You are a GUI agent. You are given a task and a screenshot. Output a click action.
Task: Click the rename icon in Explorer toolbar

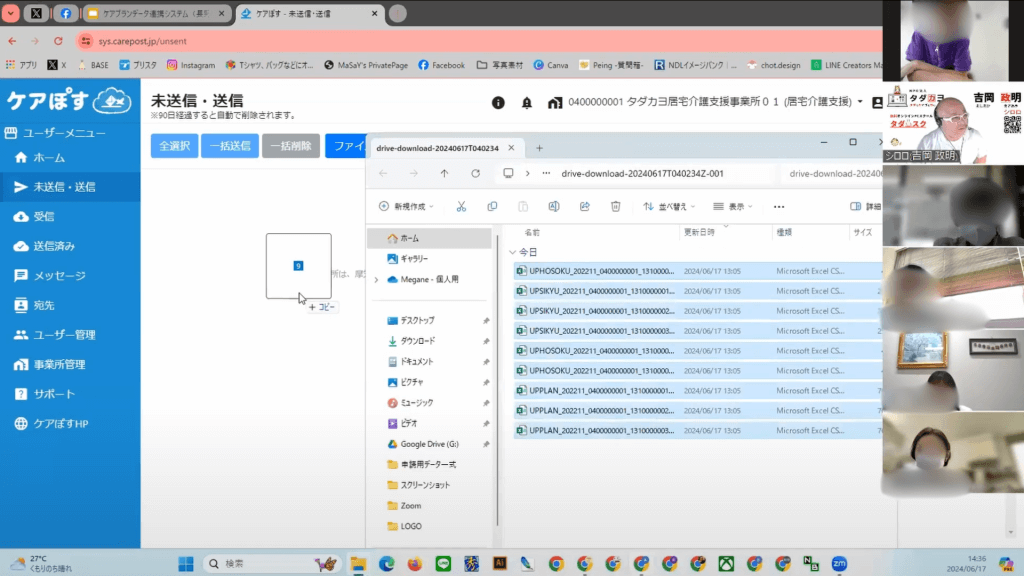coord(554,207)
